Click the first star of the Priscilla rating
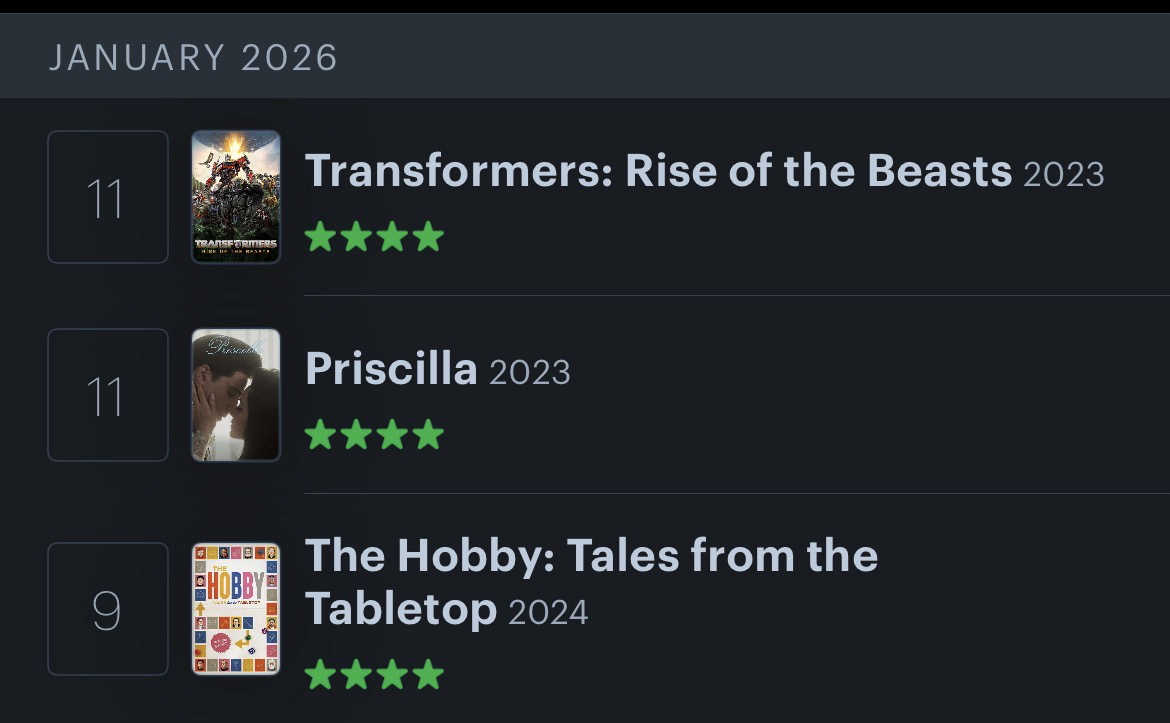Viewport: 1170px width, 723px height. 320,435
